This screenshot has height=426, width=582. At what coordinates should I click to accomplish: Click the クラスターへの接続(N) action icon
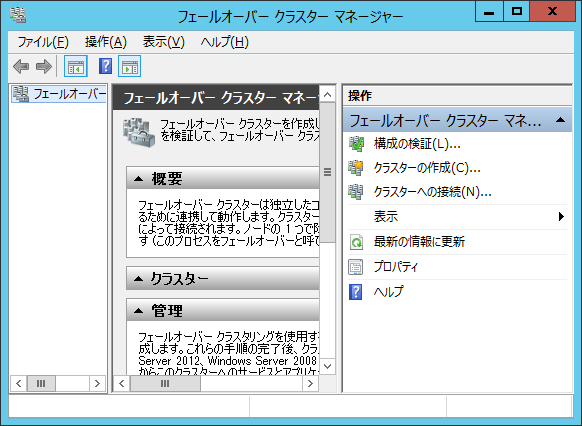(356, 192)
